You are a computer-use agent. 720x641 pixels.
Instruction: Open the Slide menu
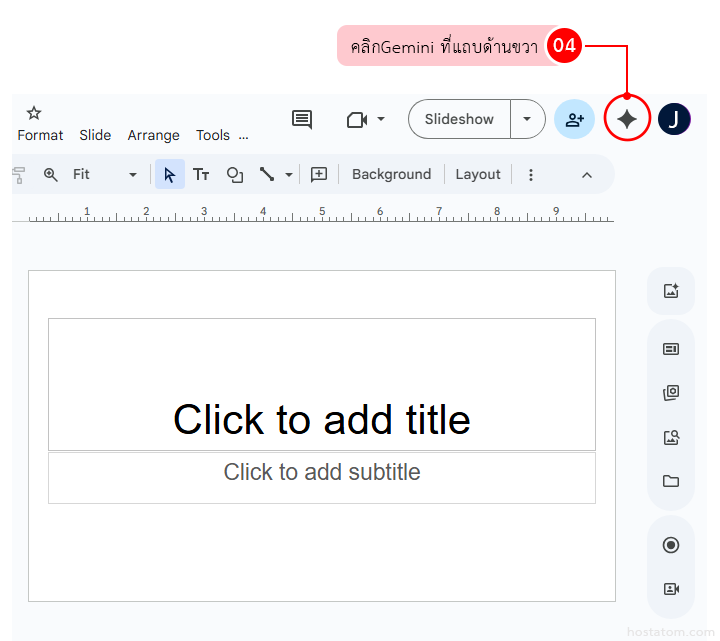pyautogui.click(x=95, y=135)
